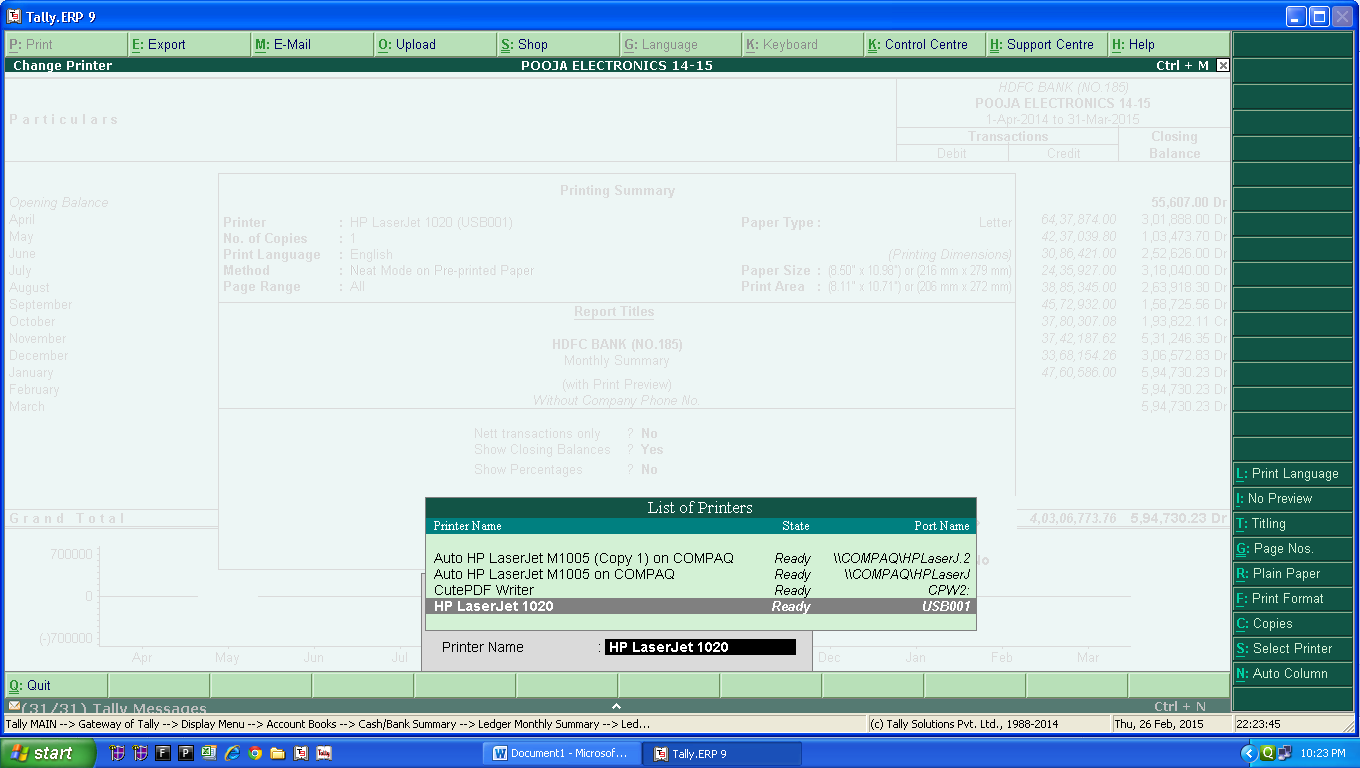Launch the black P quick launch icon

186,753
